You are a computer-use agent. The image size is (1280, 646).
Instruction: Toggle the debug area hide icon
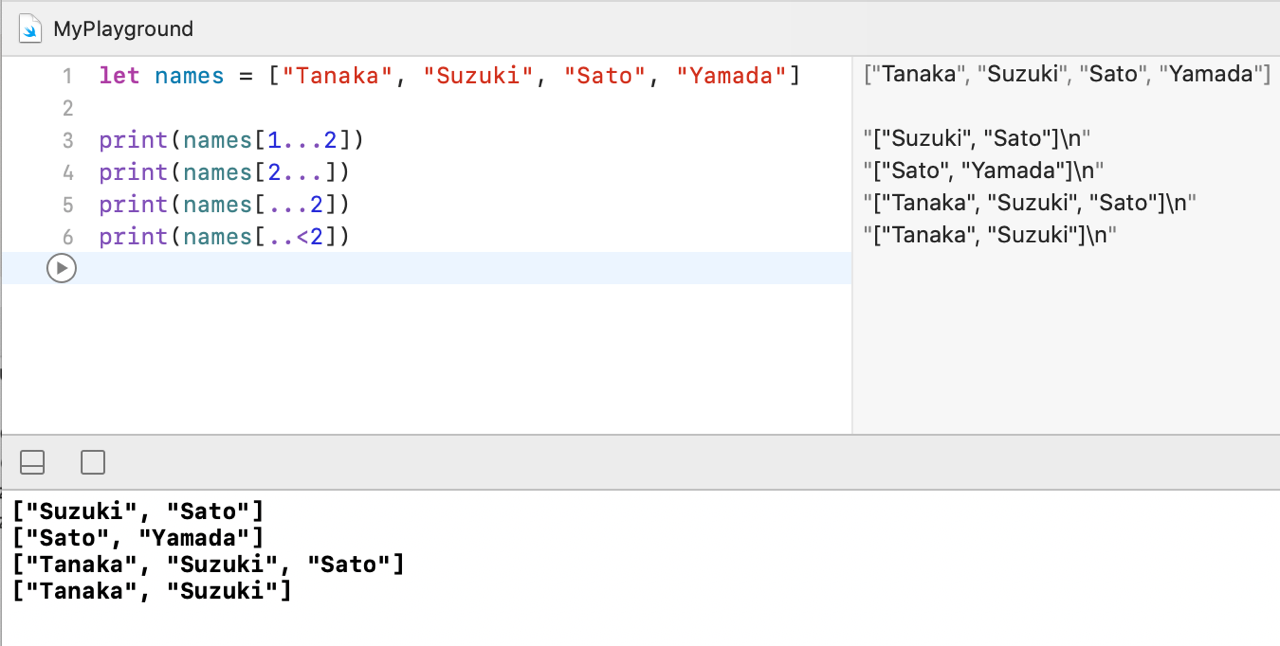click(33, 462)
